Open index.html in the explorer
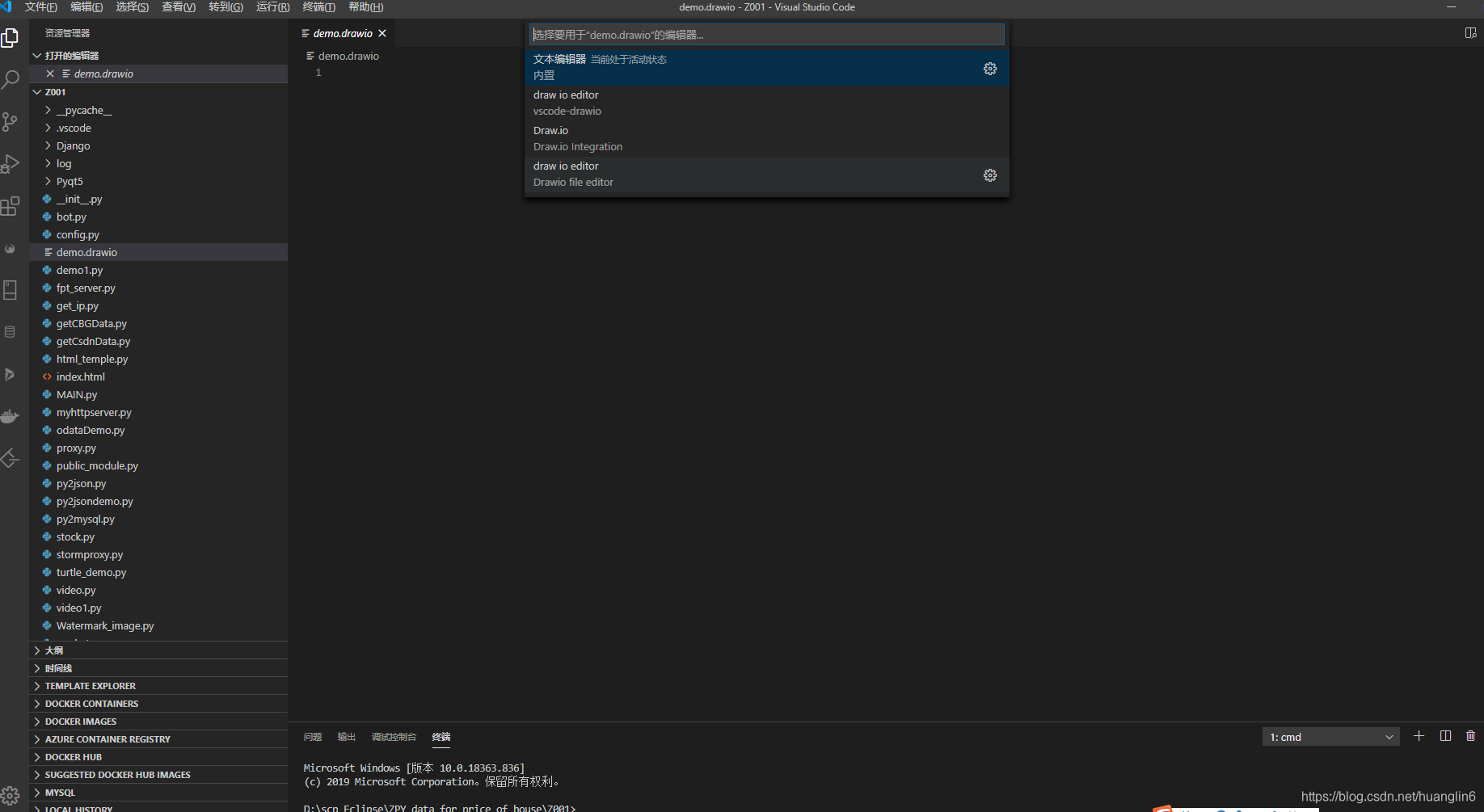Image resolution: width=1484 pixels, height=812 pixels. [x=158, y=377]
